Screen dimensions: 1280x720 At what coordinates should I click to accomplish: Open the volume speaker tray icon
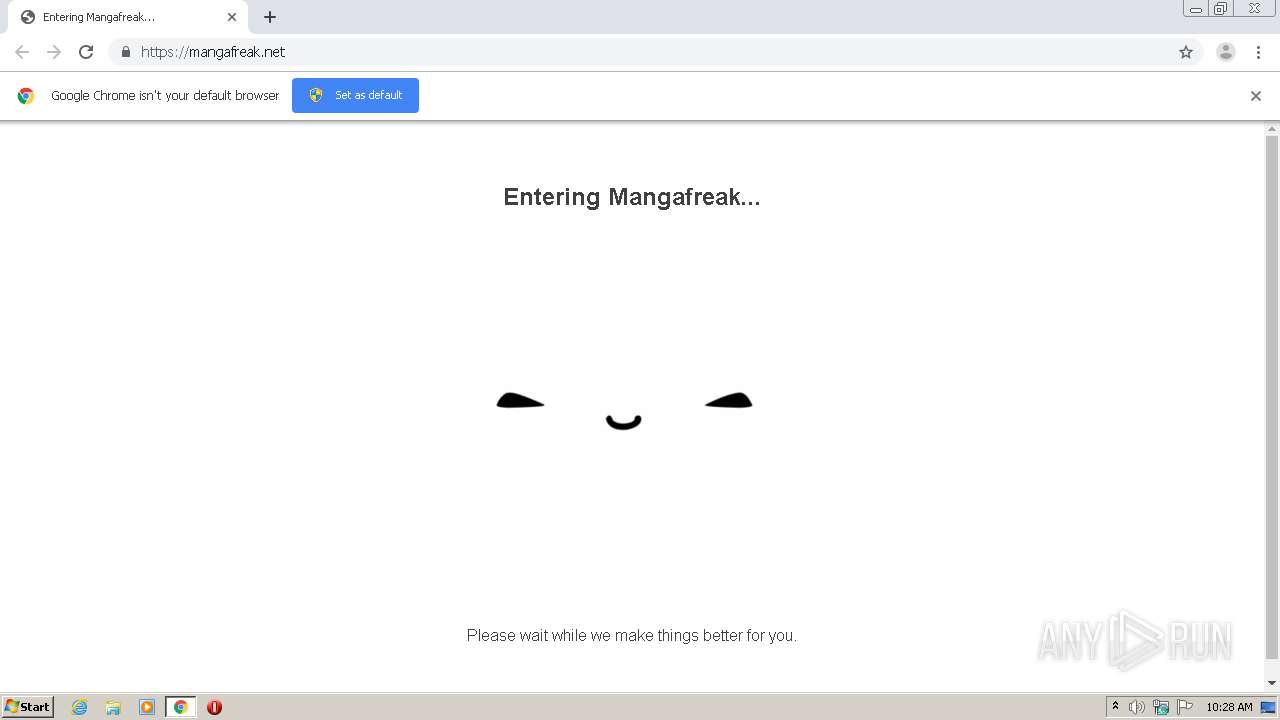[x=1137, y=707]
